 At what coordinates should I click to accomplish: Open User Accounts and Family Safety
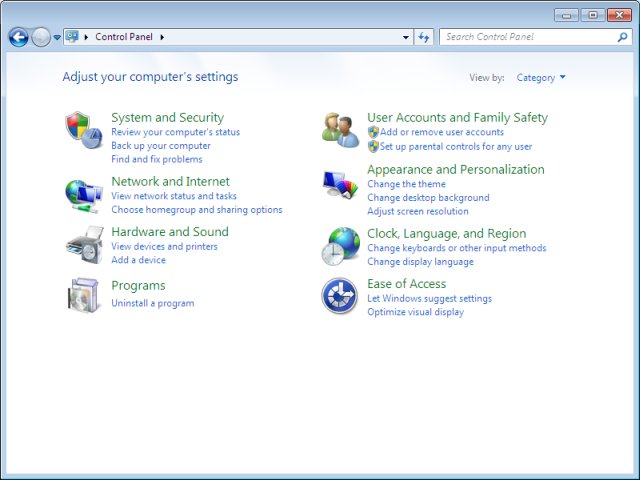(x=457, y=118)
